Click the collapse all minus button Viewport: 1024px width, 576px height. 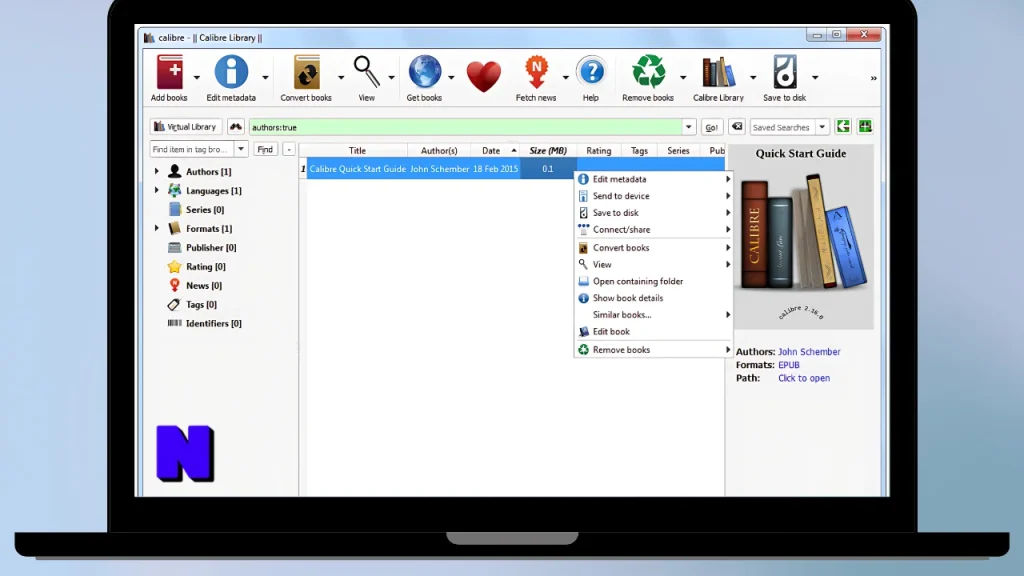click(289, 150)
